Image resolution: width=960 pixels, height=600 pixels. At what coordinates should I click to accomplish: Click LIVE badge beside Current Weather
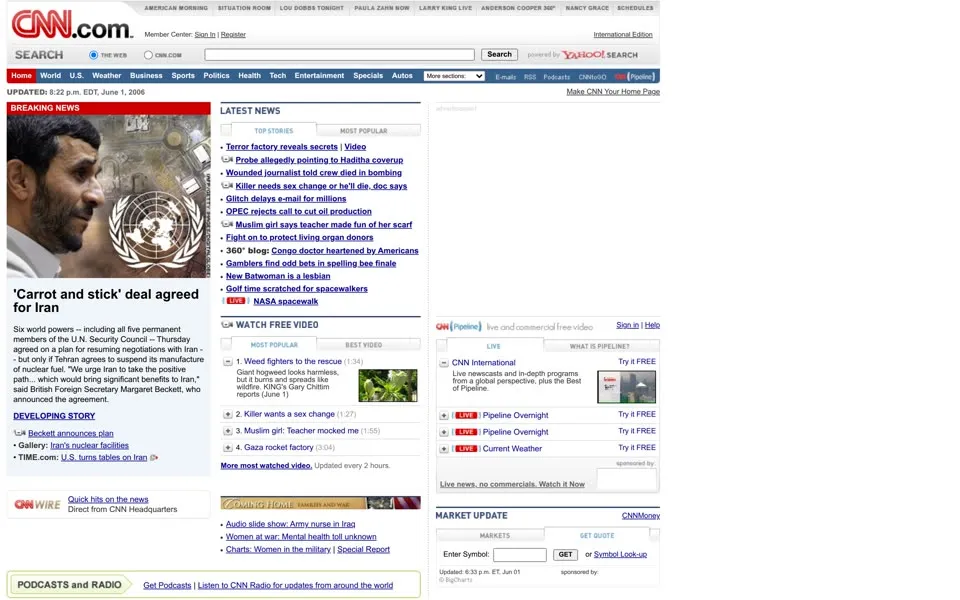pyautogui.click(x=466, y=448)
